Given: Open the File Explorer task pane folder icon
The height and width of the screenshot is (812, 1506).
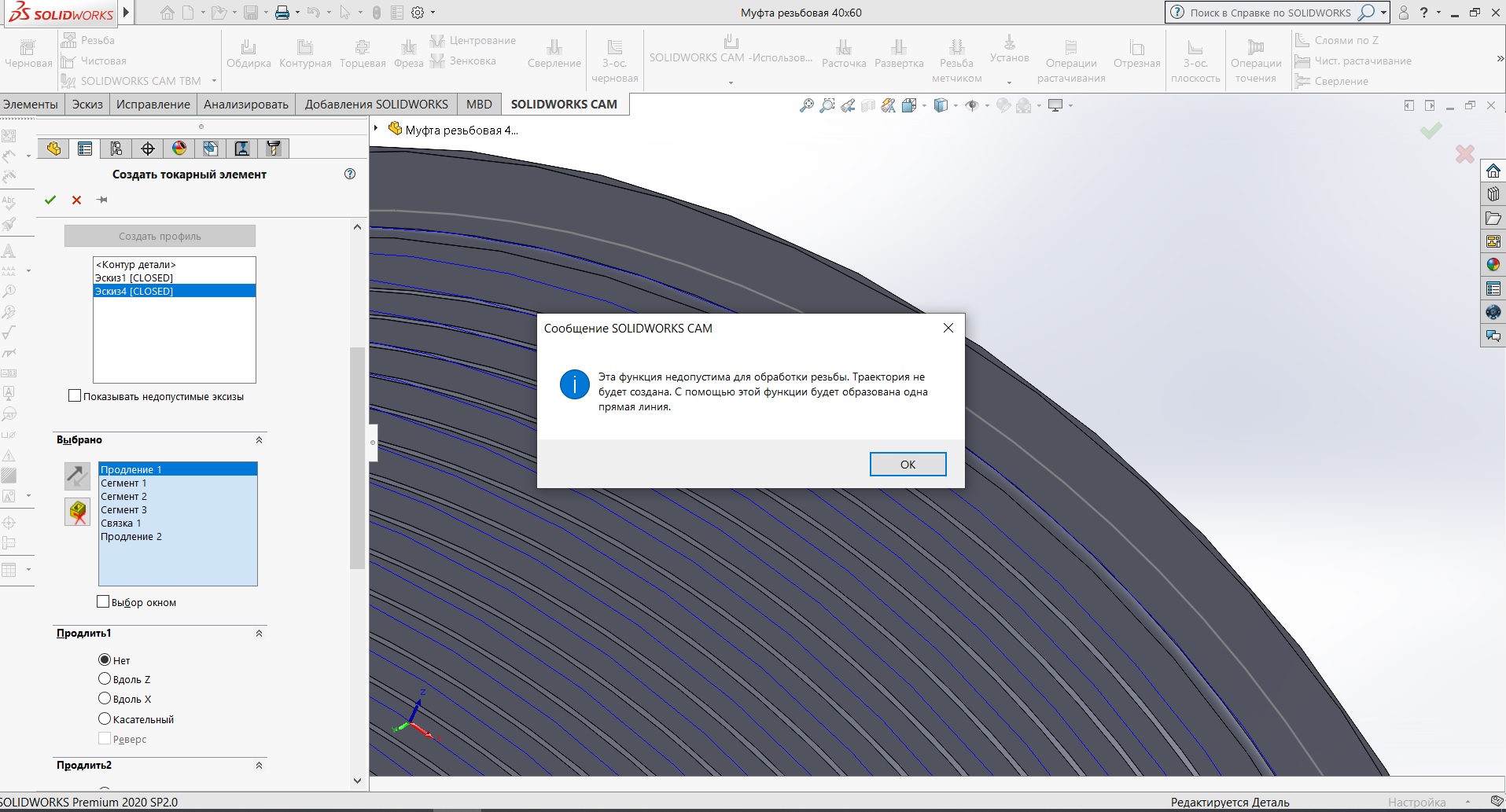Looking at the screenshot, I should pos(1493,218).
